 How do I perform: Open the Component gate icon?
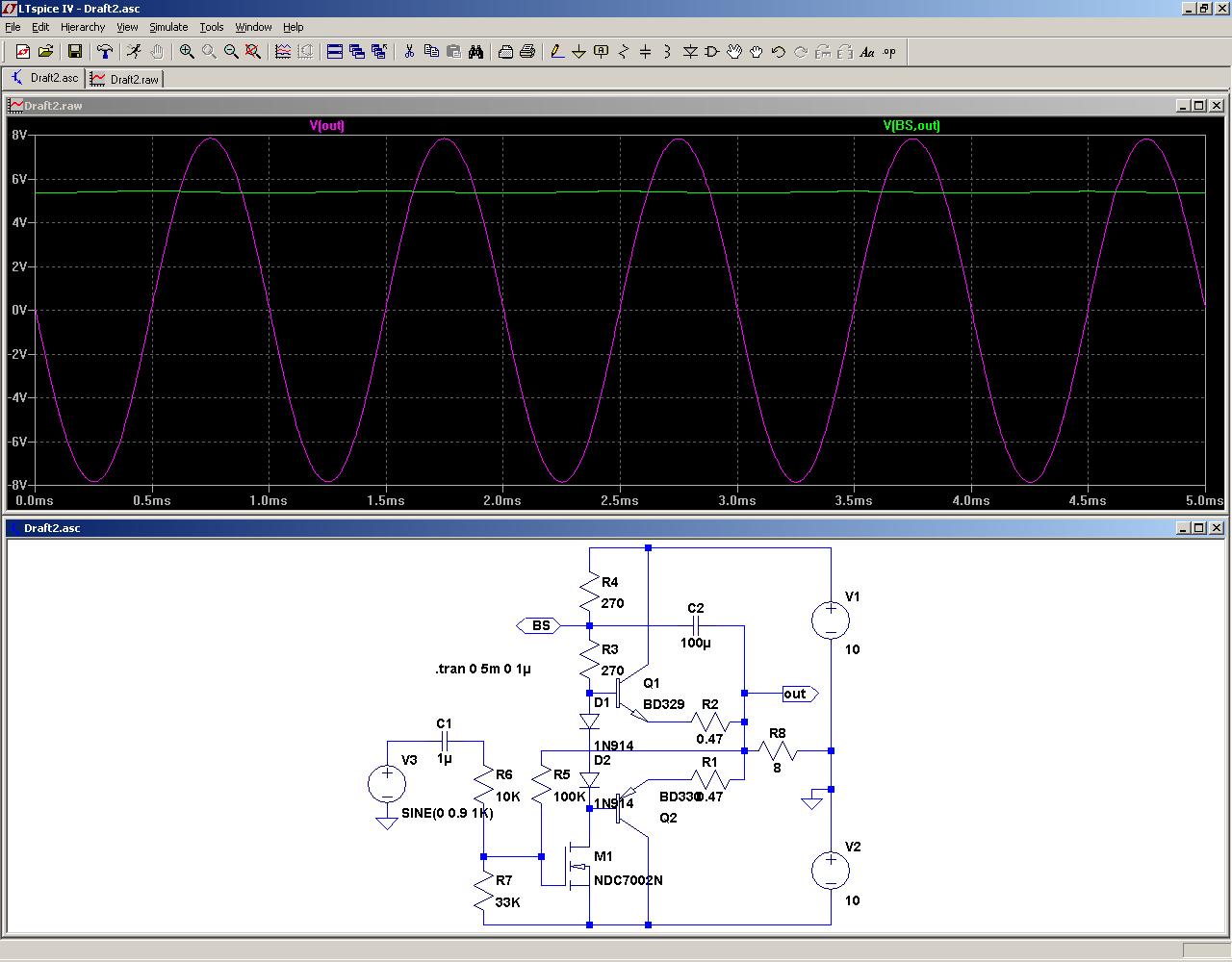712,52
